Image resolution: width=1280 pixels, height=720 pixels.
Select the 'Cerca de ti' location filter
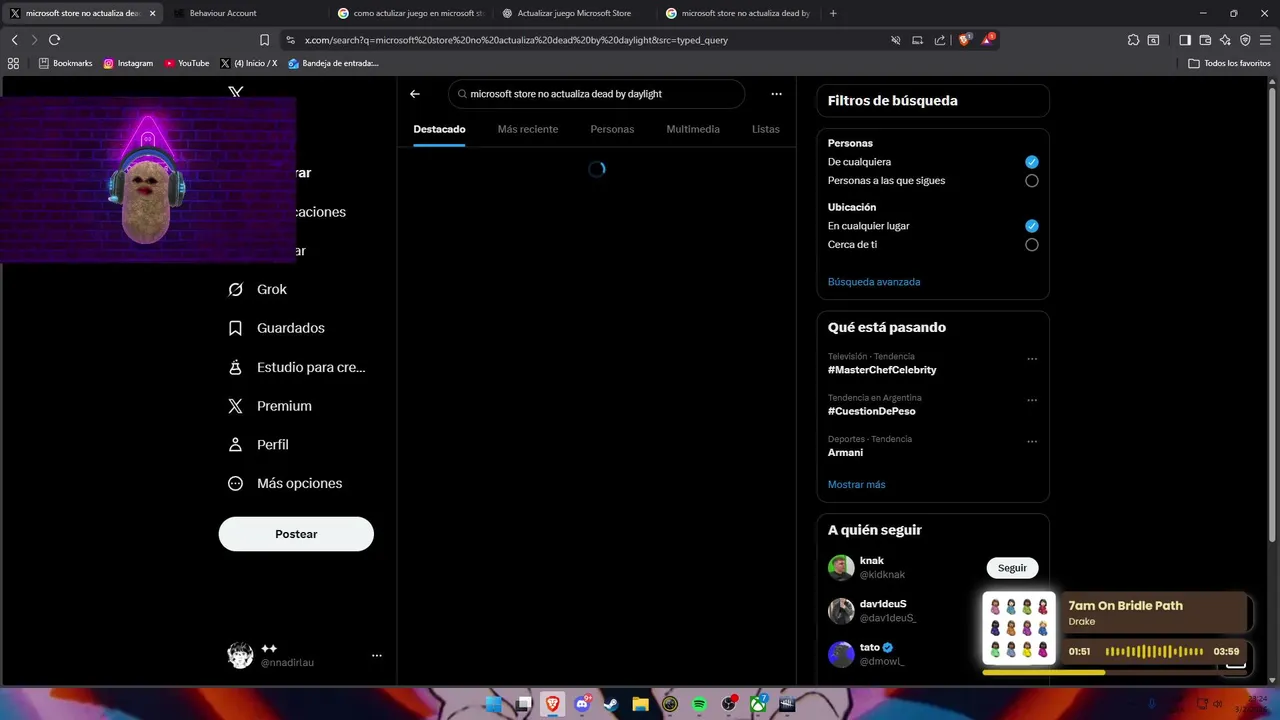pos(1031,245)
